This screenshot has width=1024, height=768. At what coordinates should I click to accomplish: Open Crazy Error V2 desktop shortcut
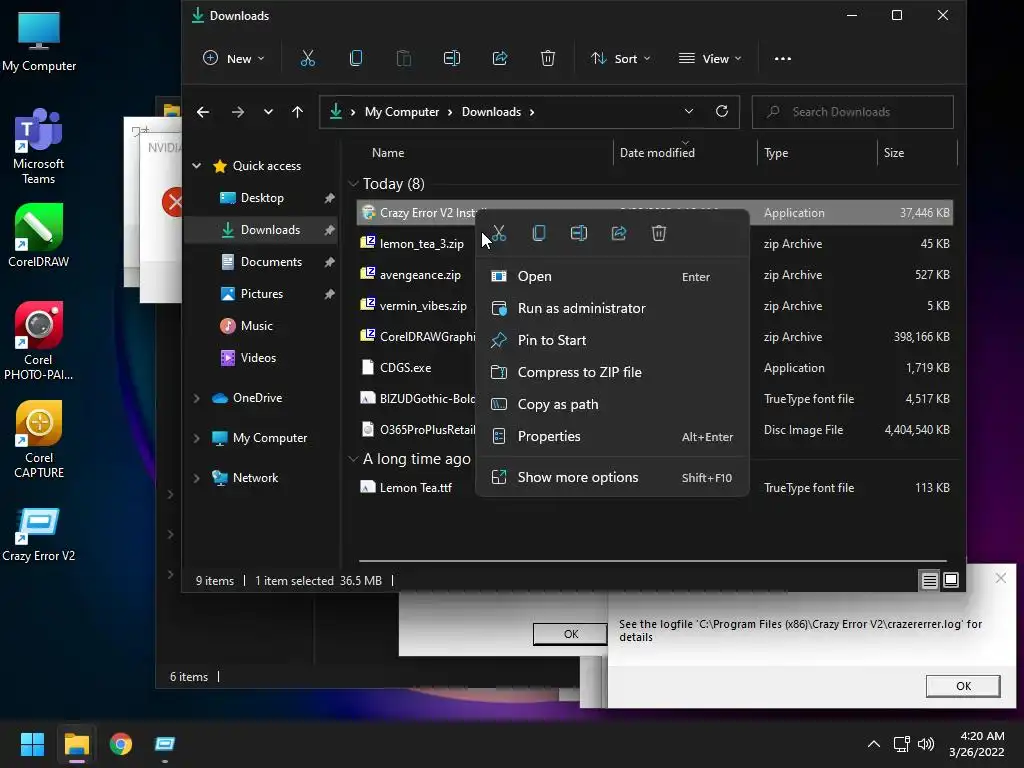(x=39, y=535)
